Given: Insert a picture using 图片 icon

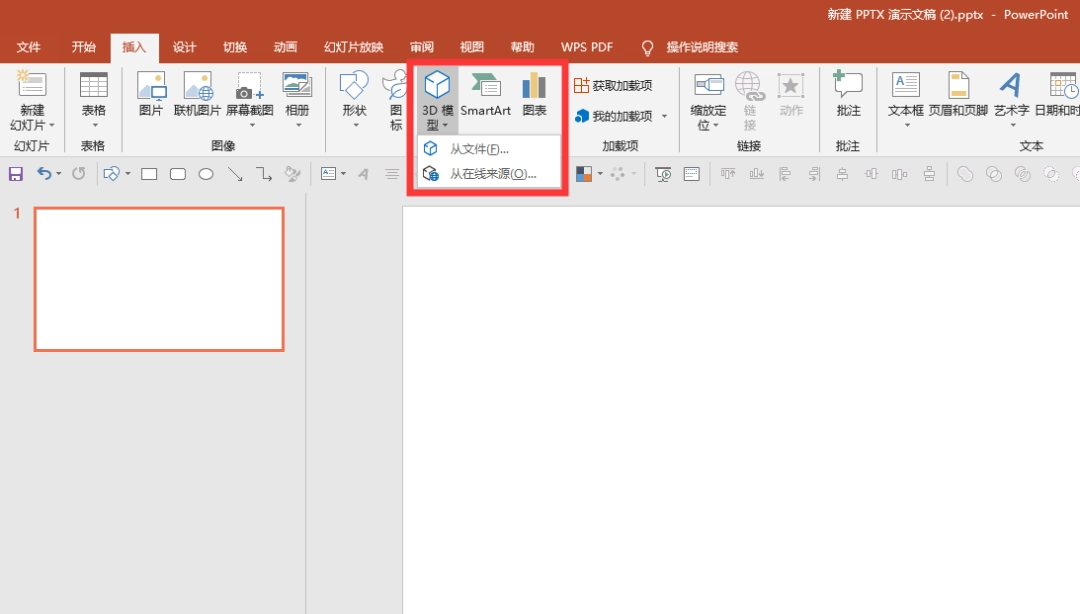Looking at the screenshot, I should click(x=150, y=97).
